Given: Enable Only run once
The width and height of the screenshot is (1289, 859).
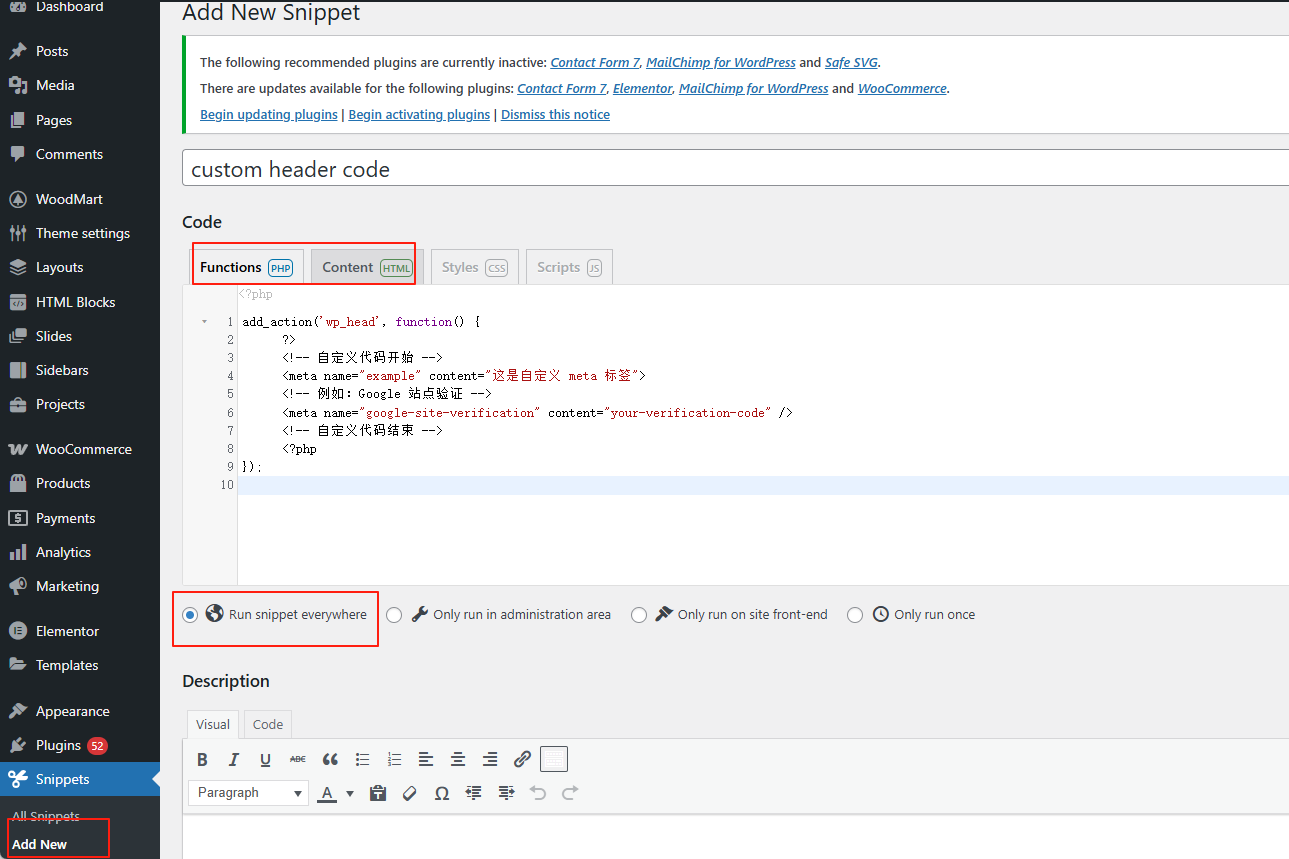Looking at the screenshot, I should [855, 614].
